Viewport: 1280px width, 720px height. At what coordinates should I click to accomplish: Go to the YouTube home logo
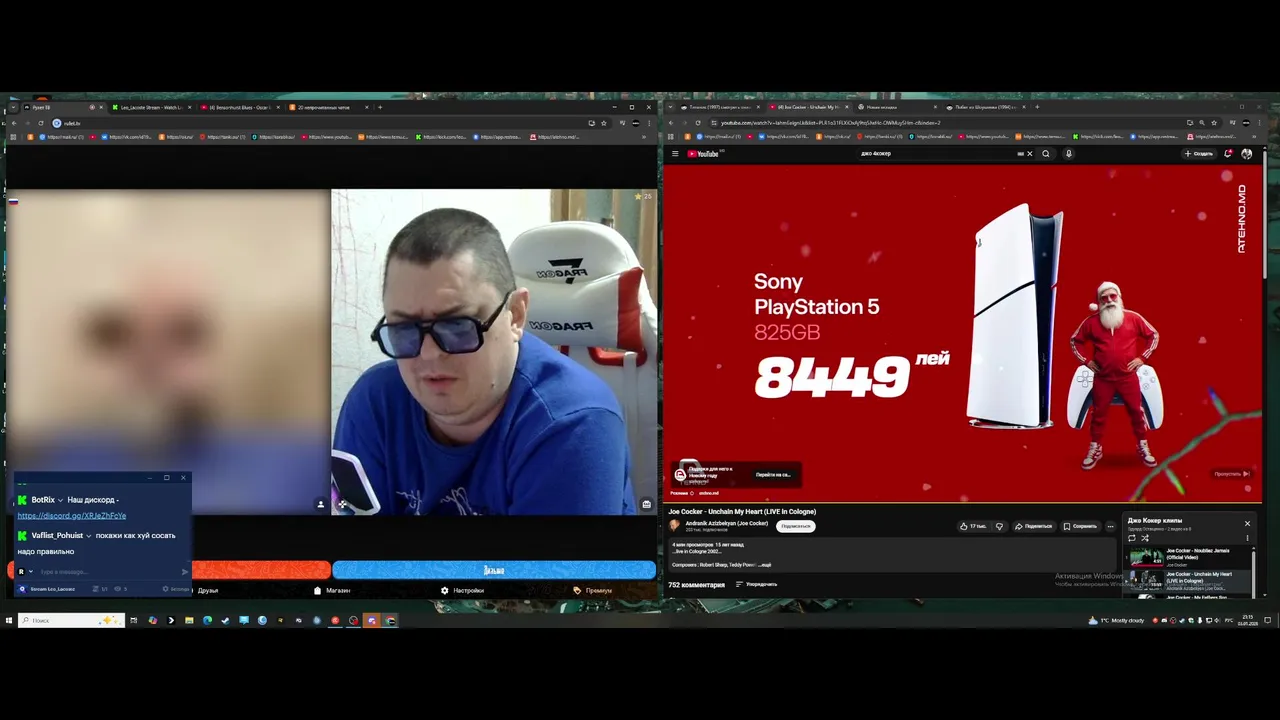pyautogui.click(x=706, y=154)
